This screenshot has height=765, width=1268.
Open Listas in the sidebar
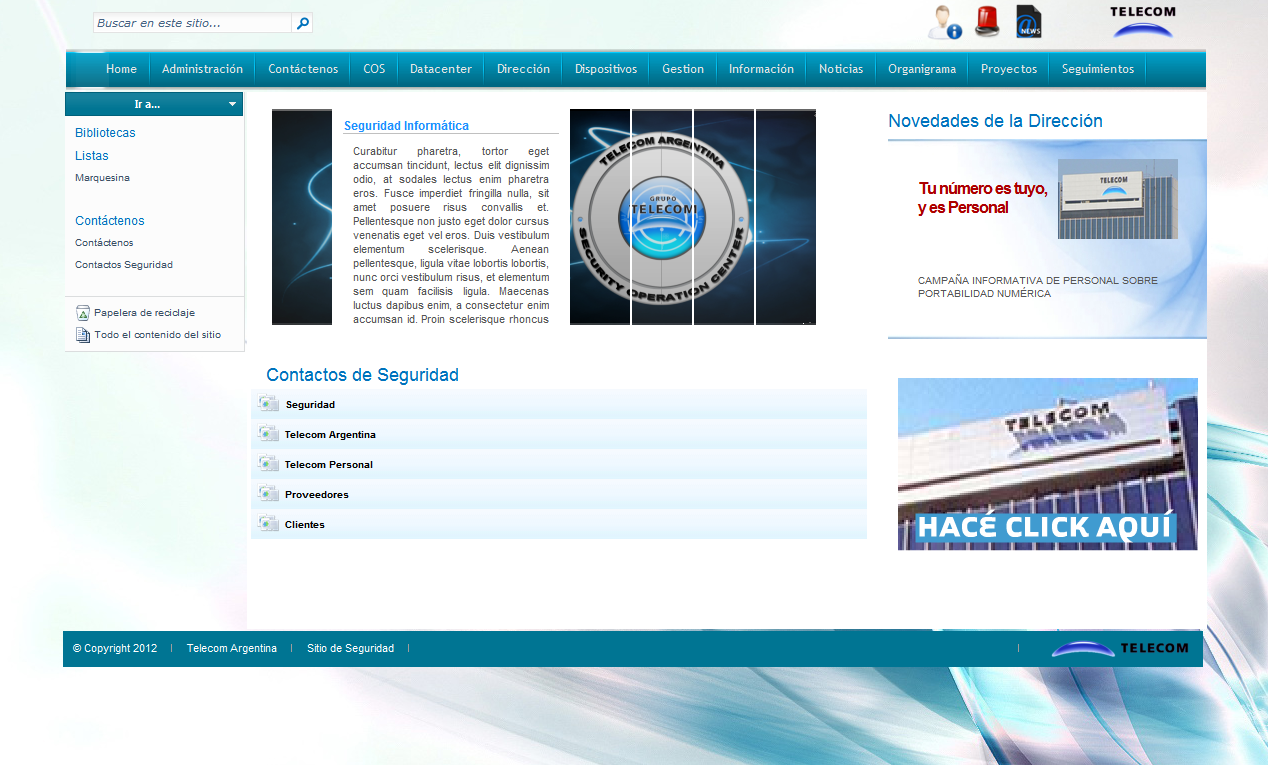point(92,156)
